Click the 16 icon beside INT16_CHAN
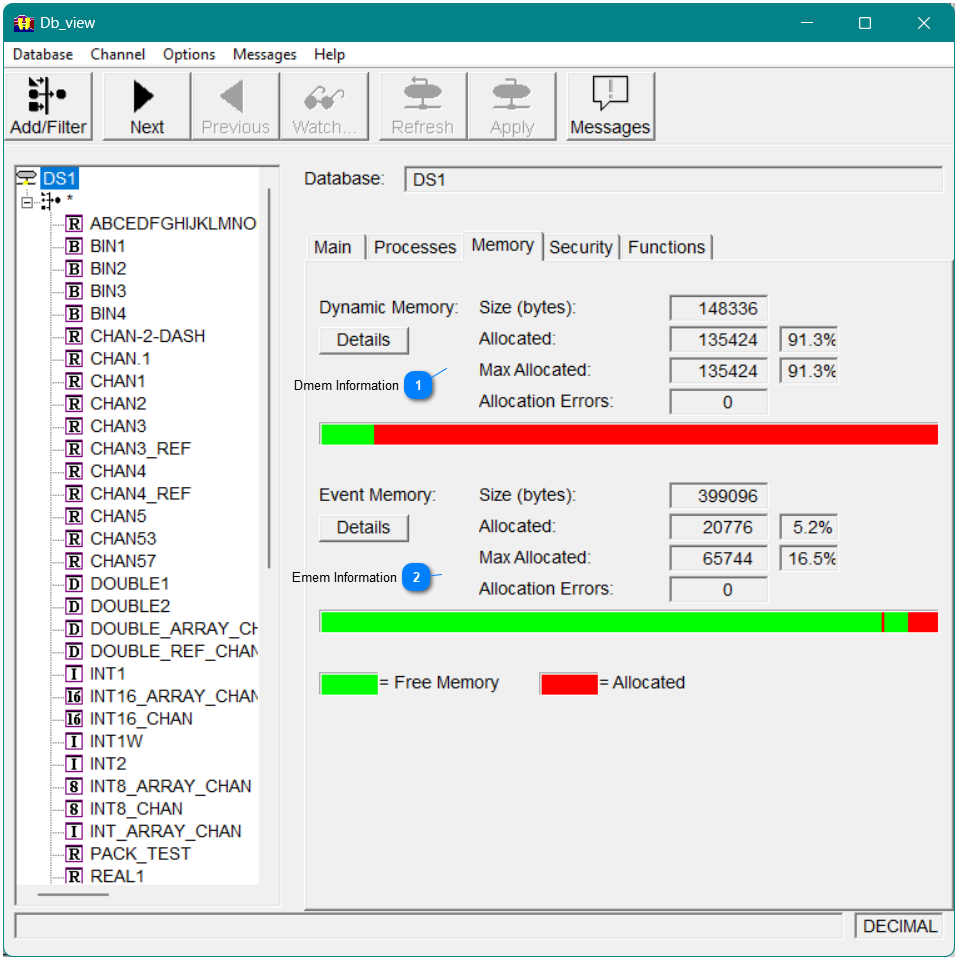This screenshot has width=958, height=960. pyautogui.click(x=74, y=719)
